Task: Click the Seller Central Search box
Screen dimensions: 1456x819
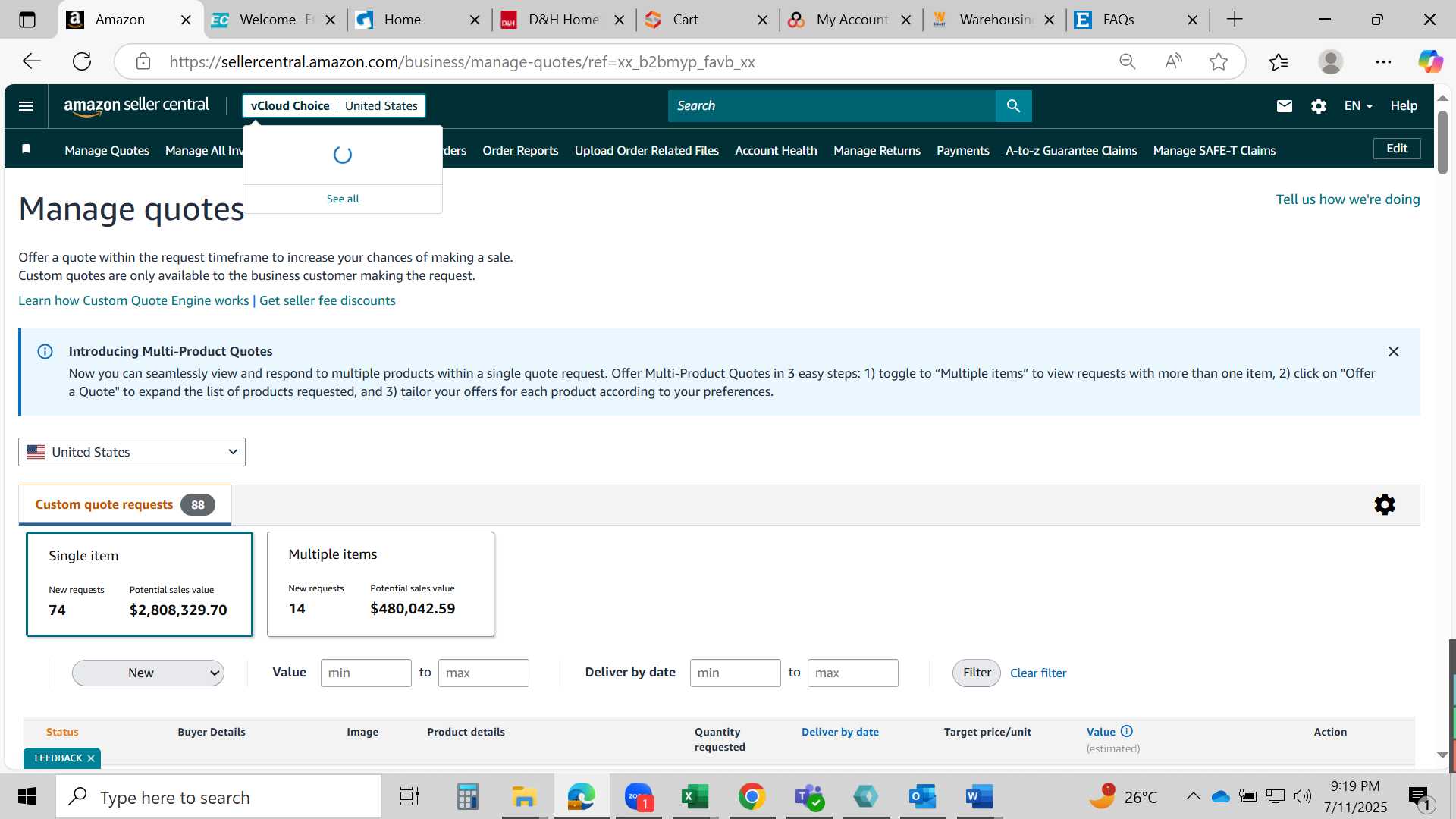Action: click(831, 106)
